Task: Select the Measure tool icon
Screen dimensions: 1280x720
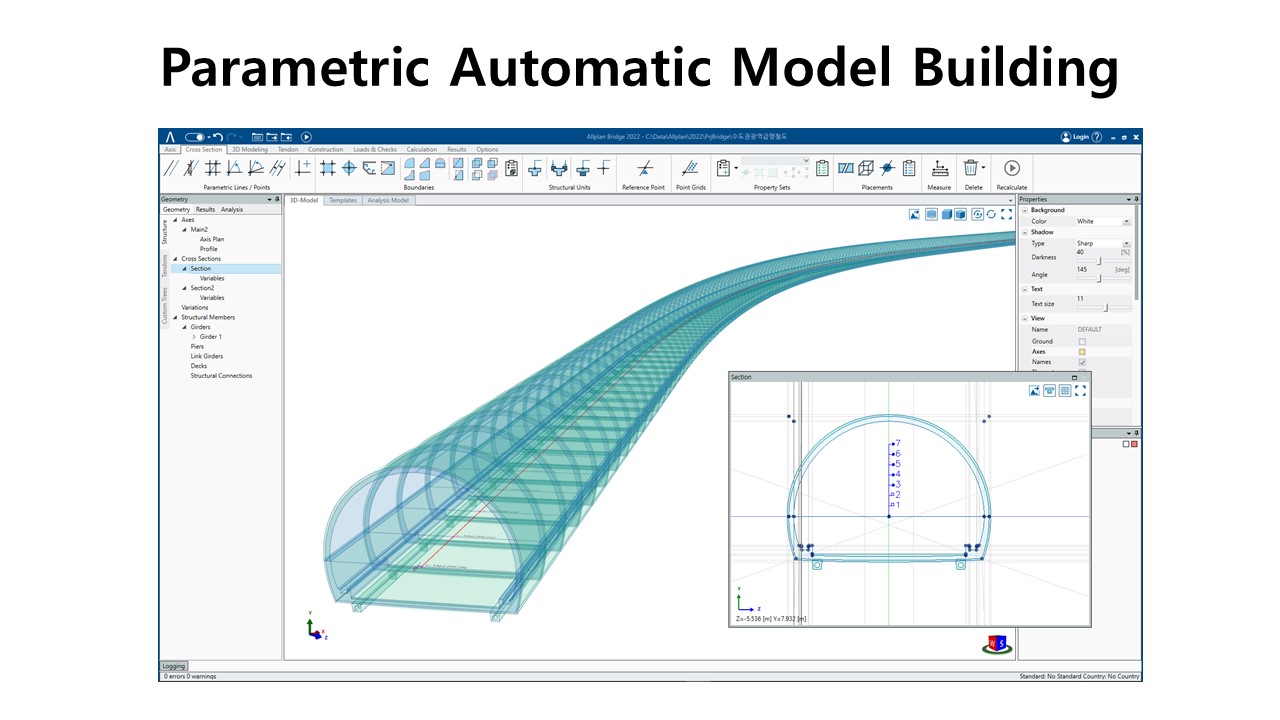Action: (939, 168)
